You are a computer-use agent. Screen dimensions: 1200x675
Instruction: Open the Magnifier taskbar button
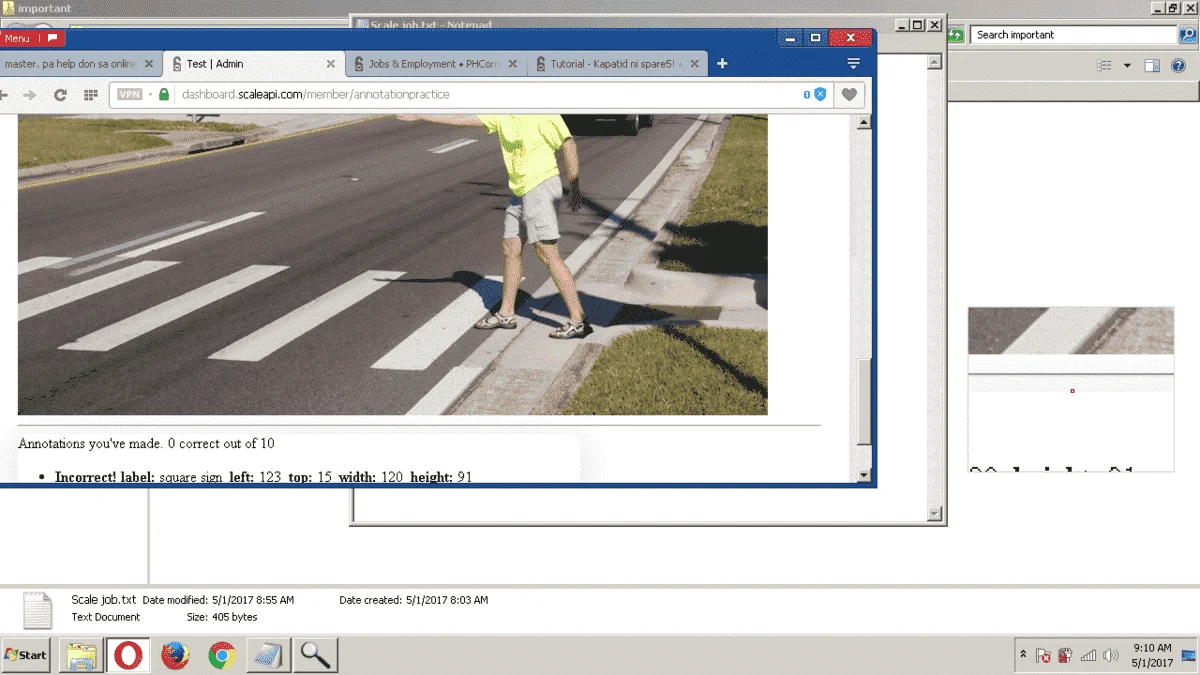click(x=316, y=655)
